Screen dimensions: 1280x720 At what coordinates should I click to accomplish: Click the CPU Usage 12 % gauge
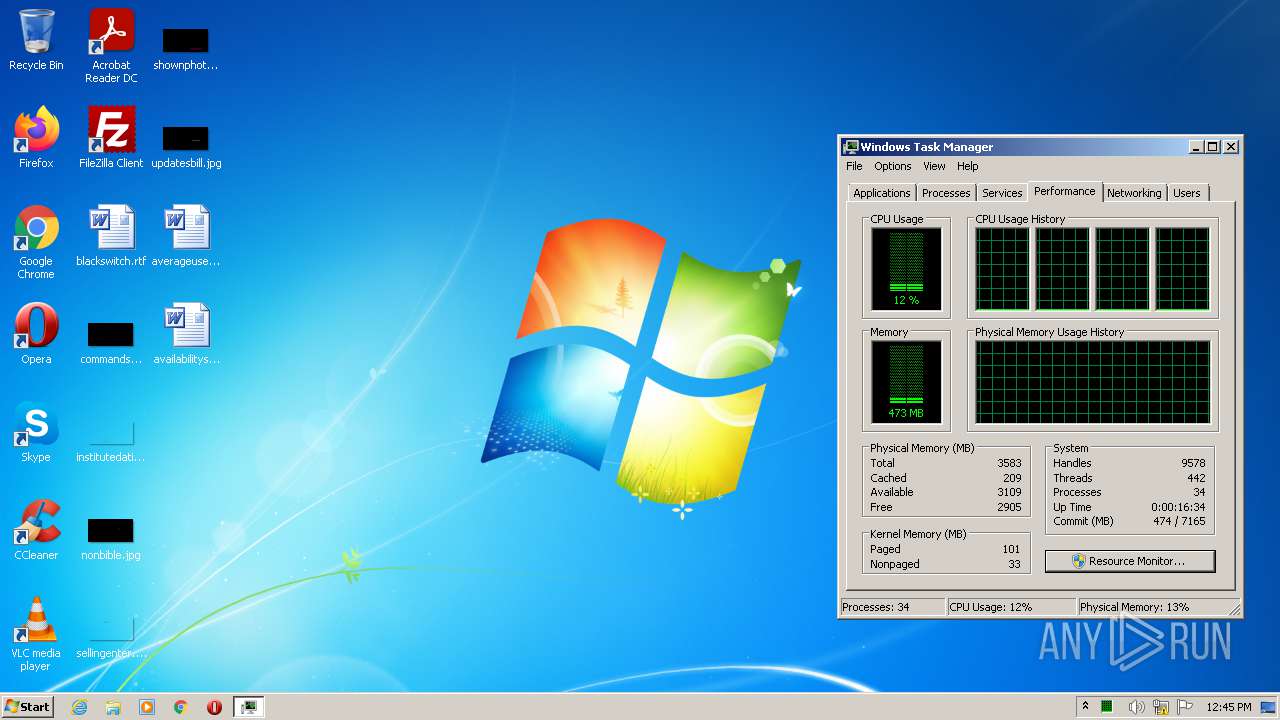[x=906, y=268]
